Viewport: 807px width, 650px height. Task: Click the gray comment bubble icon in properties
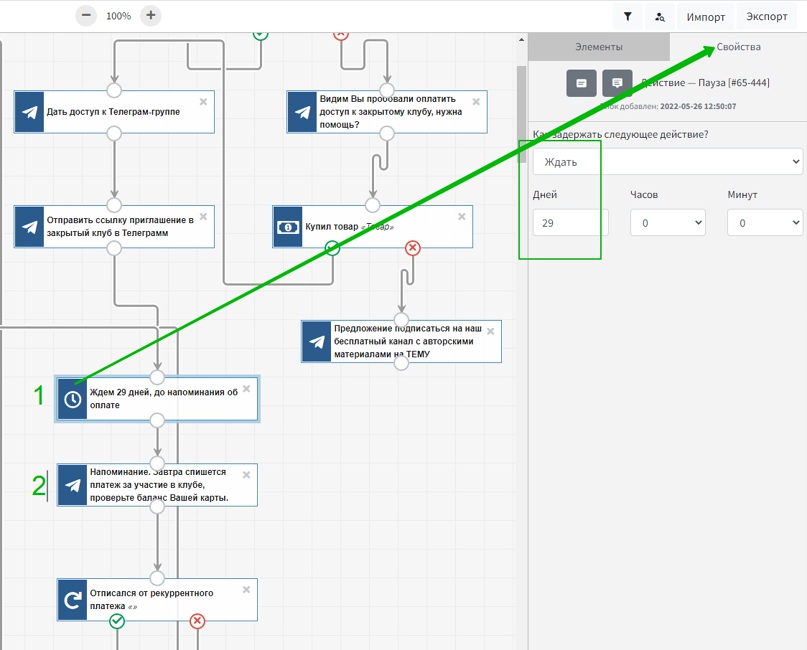click(617, 83)
